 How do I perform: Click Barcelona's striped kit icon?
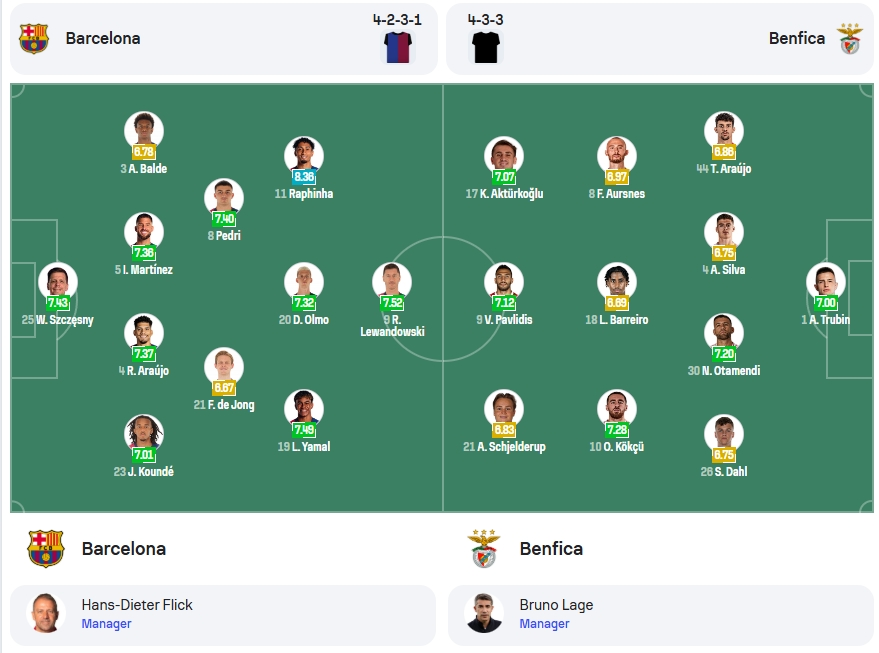397,47
